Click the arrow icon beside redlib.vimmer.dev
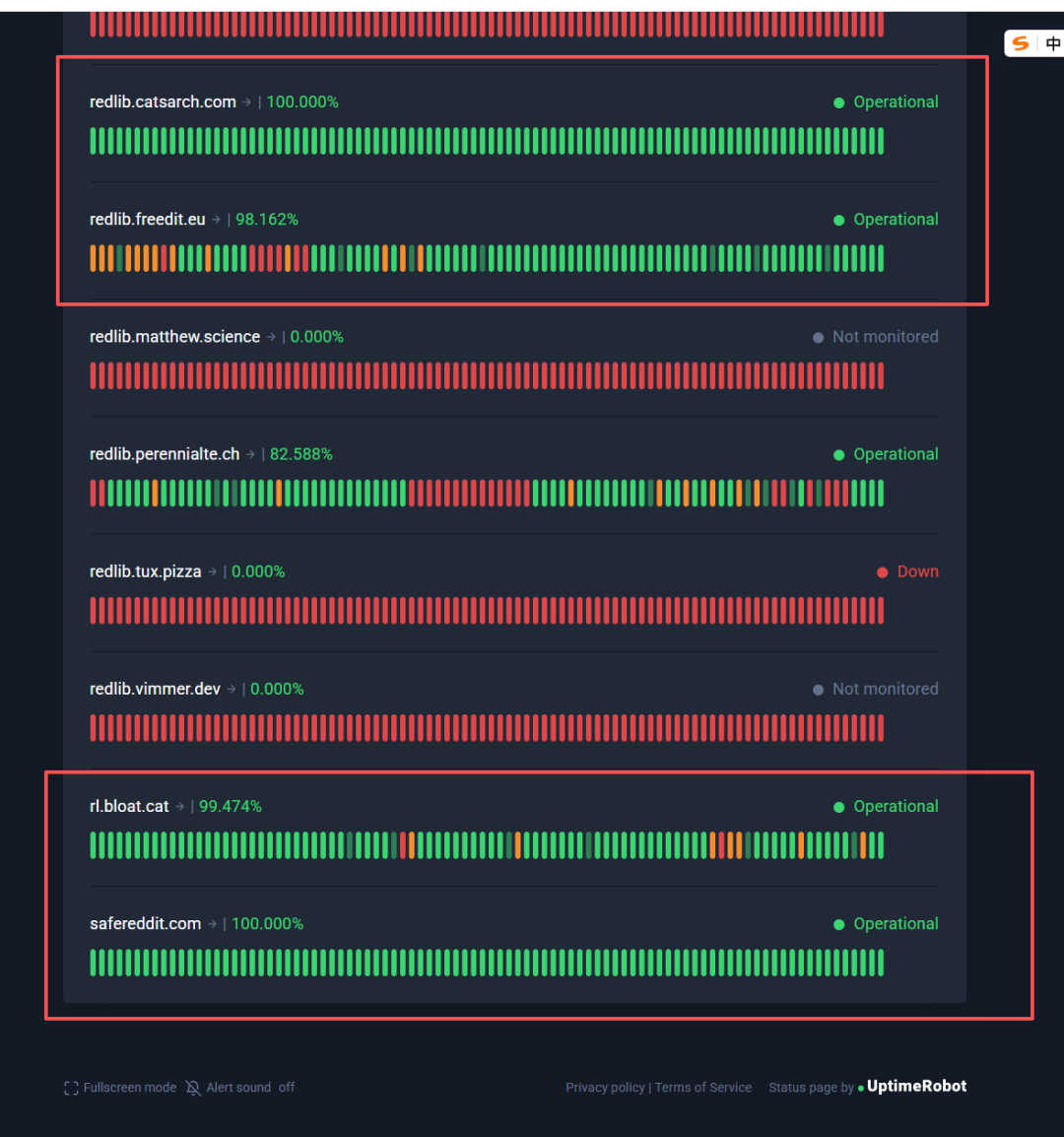This screenshot has height=1137, width=1064. click(x=232, y=690)
